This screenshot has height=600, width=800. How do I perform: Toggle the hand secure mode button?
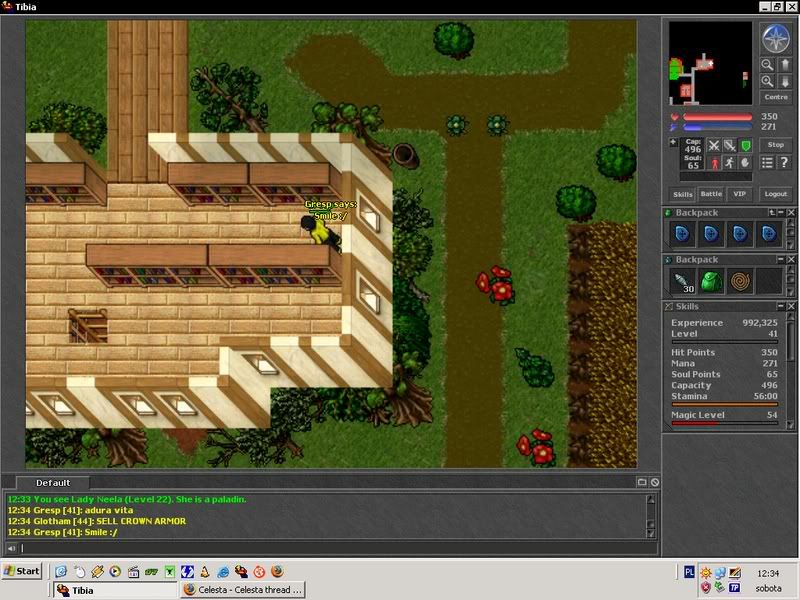pos(745,163)
